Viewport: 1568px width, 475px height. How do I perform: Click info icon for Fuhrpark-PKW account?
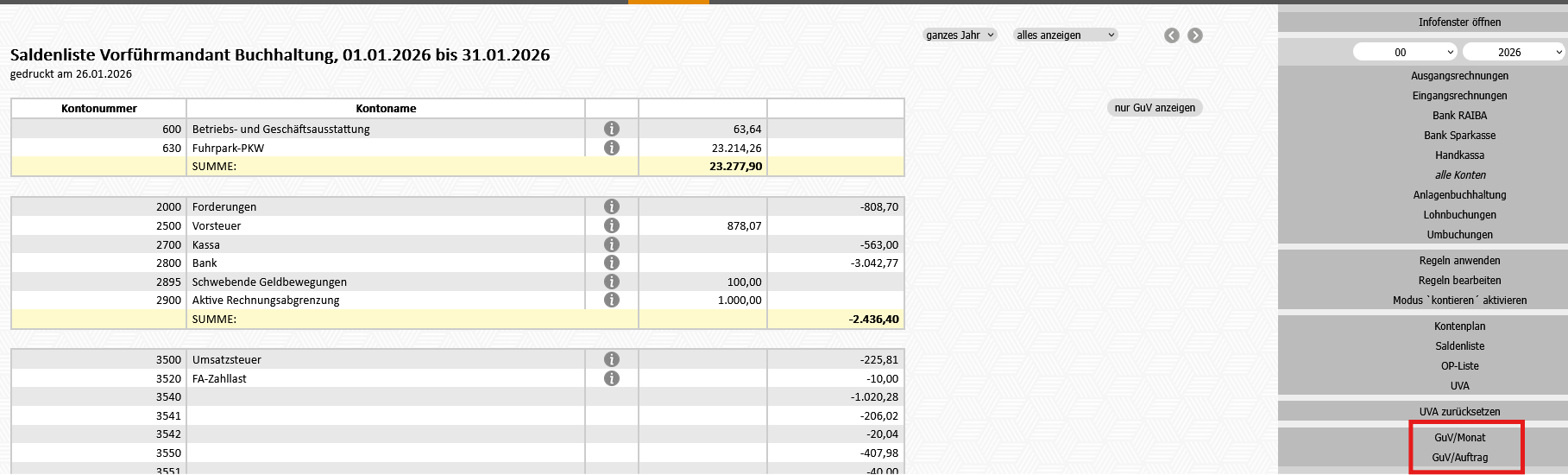(x=612, y=148)
